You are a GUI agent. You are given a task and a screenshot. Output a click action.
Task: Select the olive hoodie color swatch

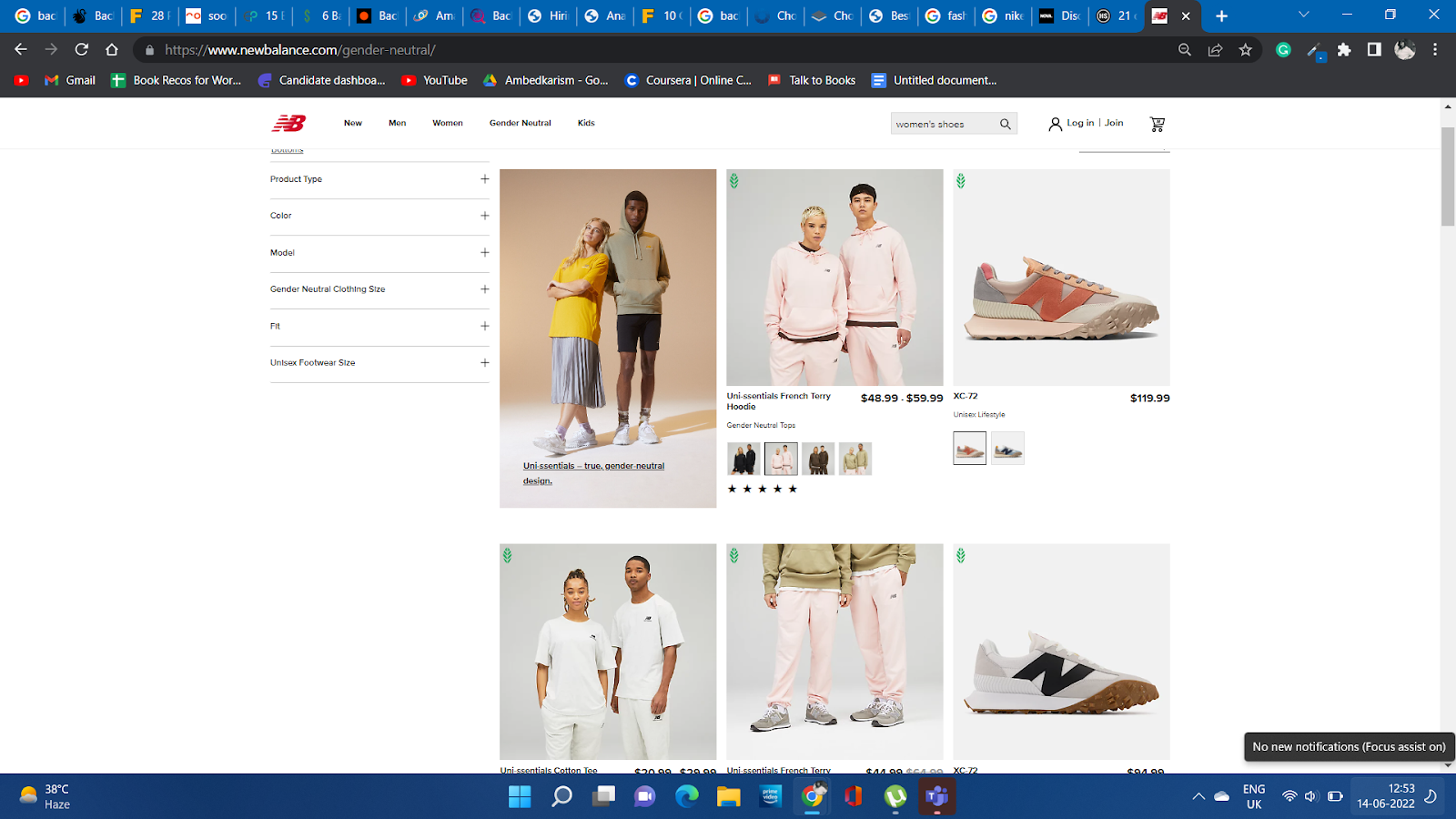[855, 459]
